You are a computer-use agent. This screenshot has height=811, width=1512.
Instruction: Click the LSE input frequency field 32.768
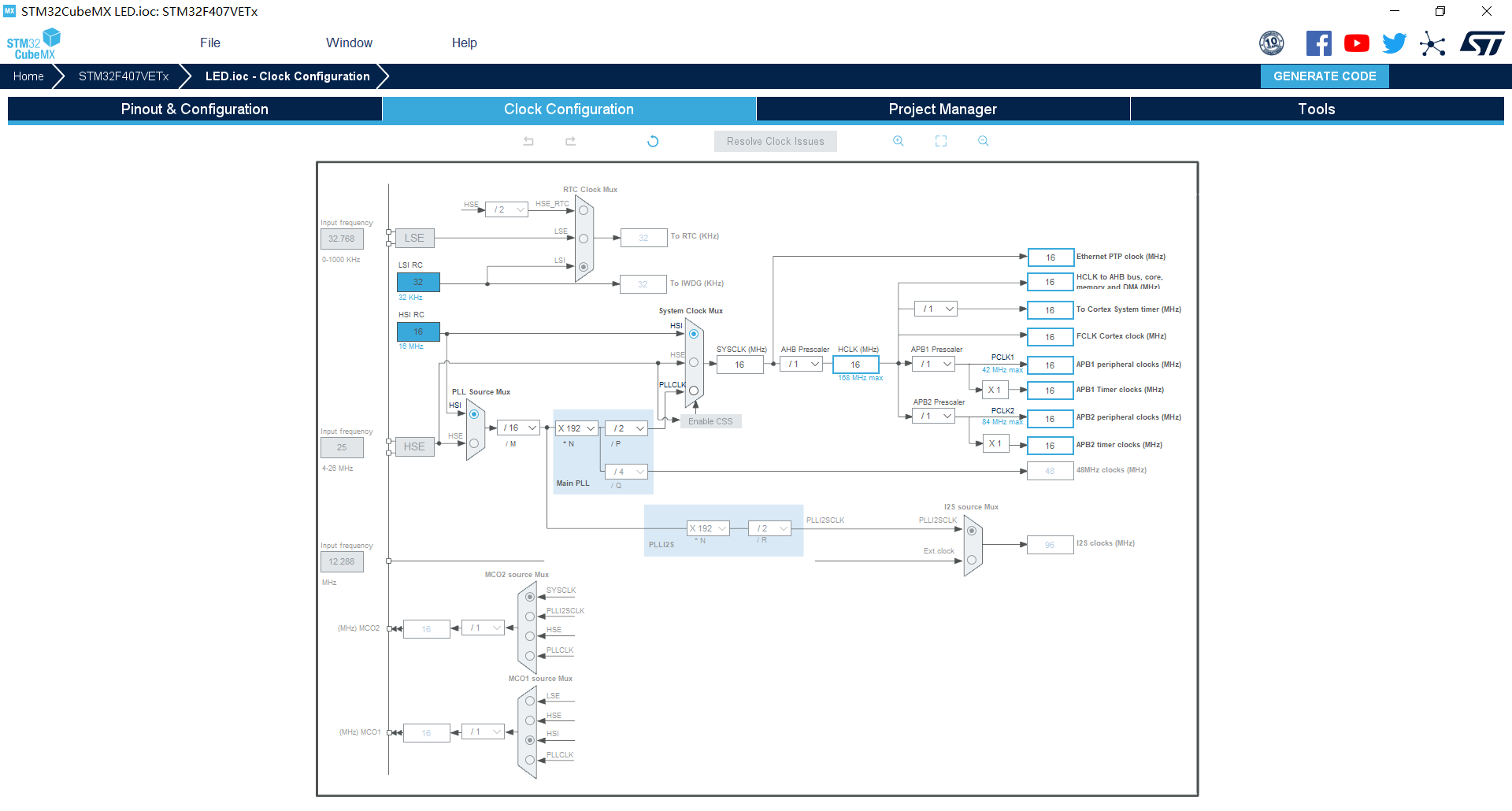click(342, 239)
